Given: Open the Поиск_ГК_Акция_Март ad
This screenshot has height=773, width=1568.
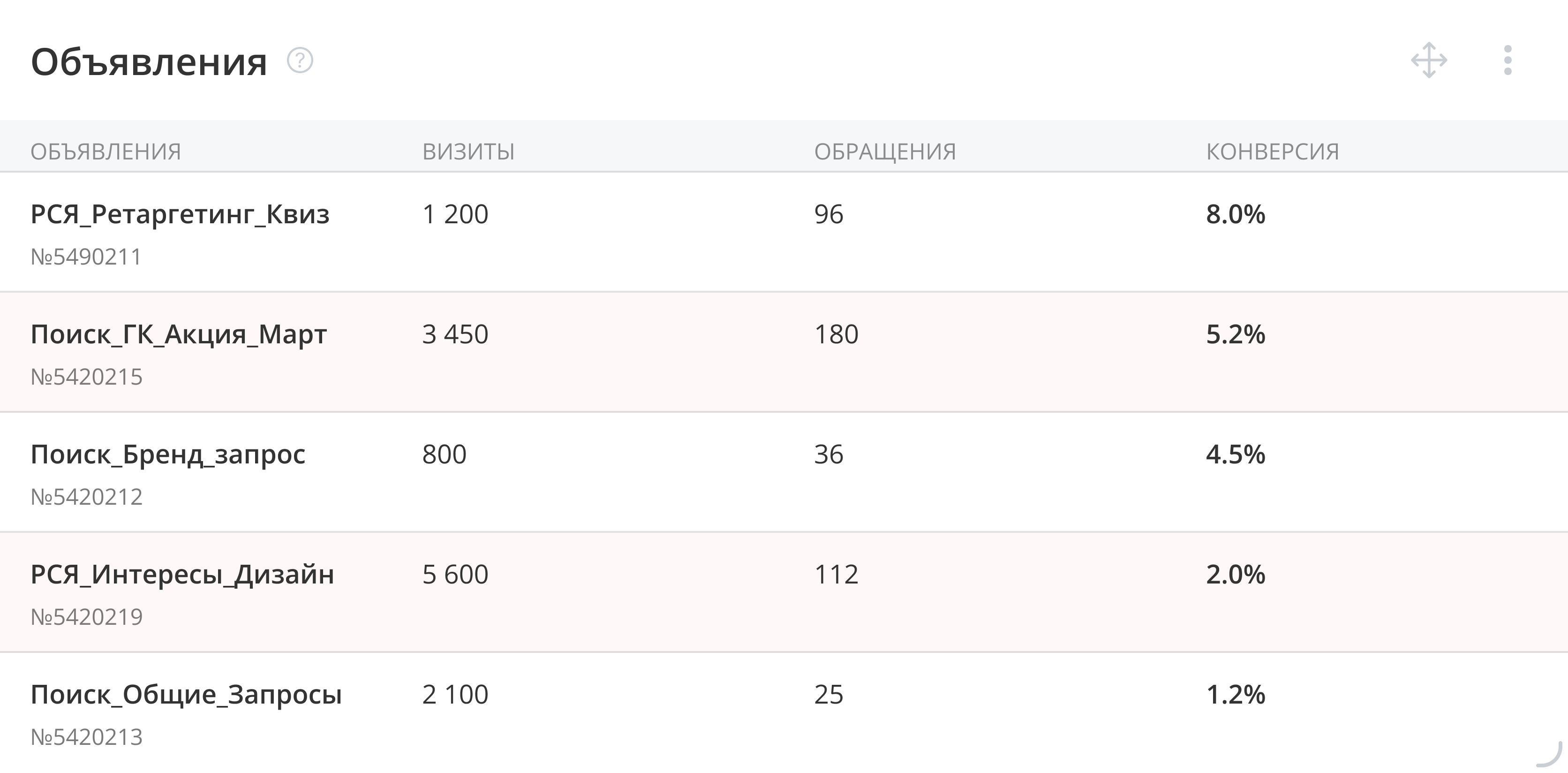Looking at the screenshot, I should (x=178, y=334).
